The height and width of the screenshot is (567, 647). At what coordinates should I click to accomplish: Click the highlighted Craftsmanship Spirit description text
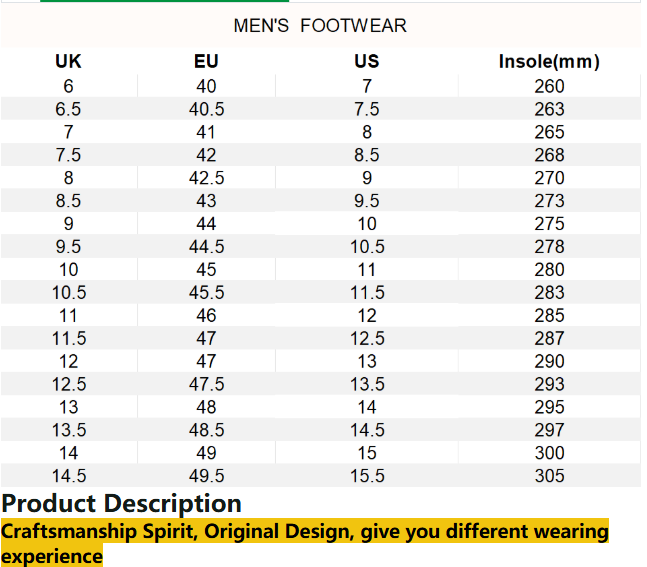304,532
